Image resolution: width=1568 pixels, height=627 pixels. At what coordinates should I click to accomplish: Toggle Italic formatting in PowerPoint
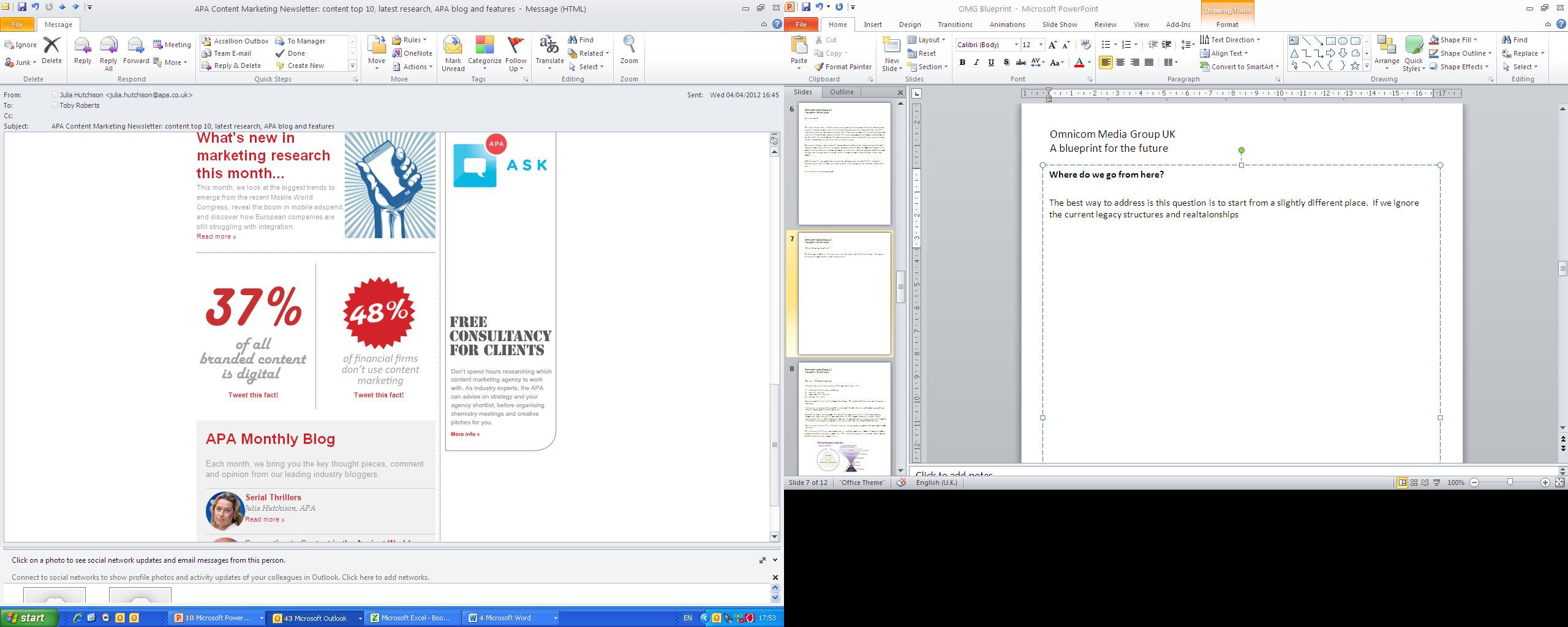coord(976,62)
